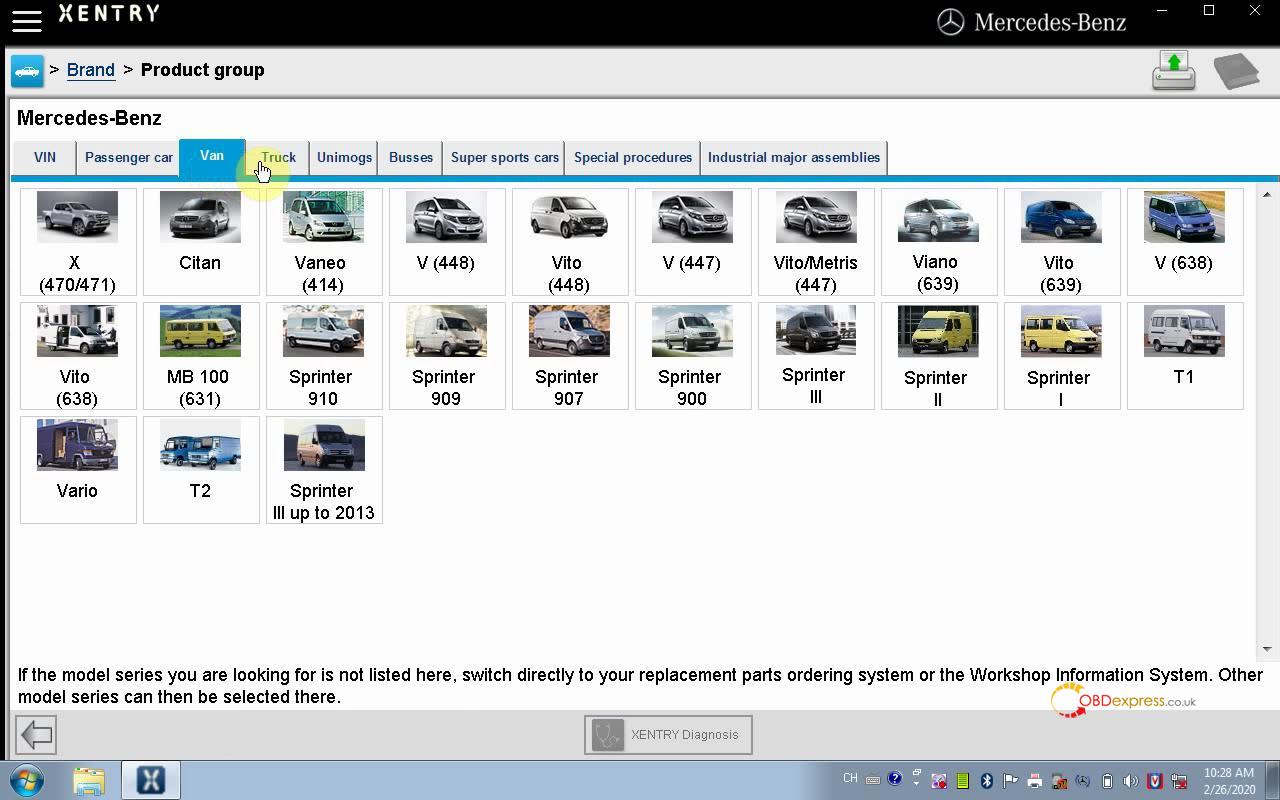
Task: Click the battery tray icon
Action: [x=1107, y=780]
